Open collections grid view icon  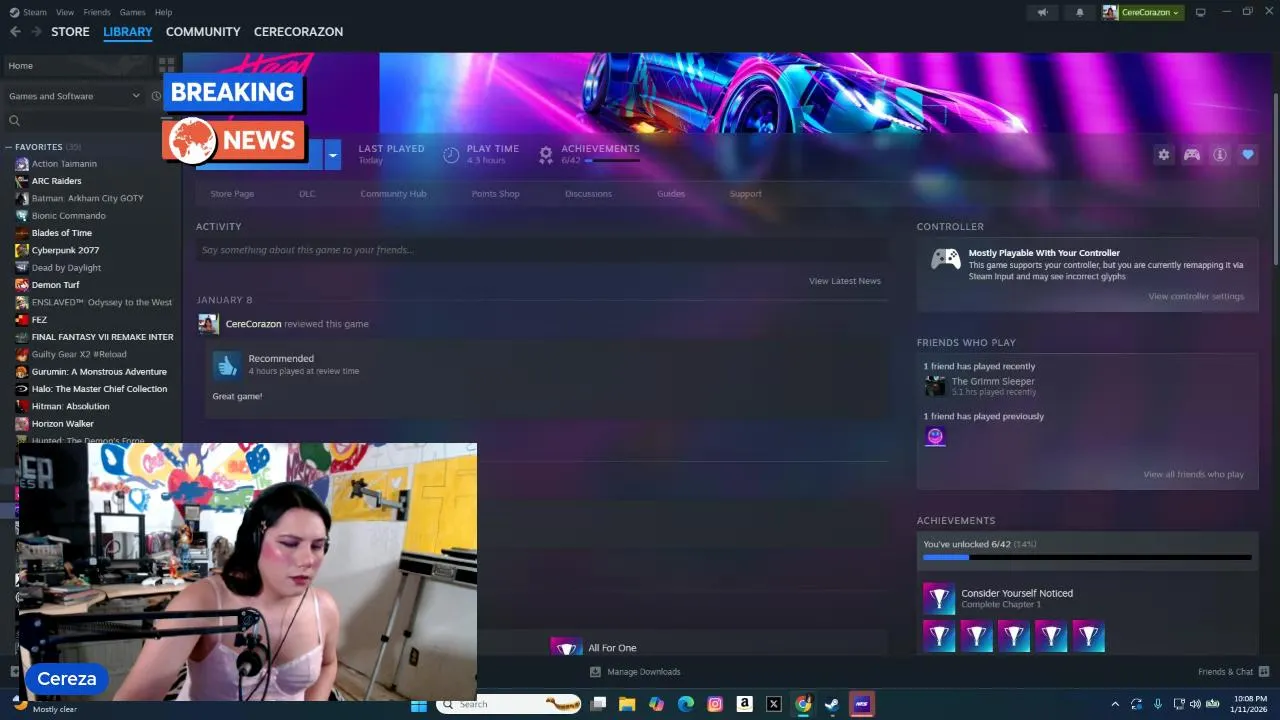click(x=166, y=65)
